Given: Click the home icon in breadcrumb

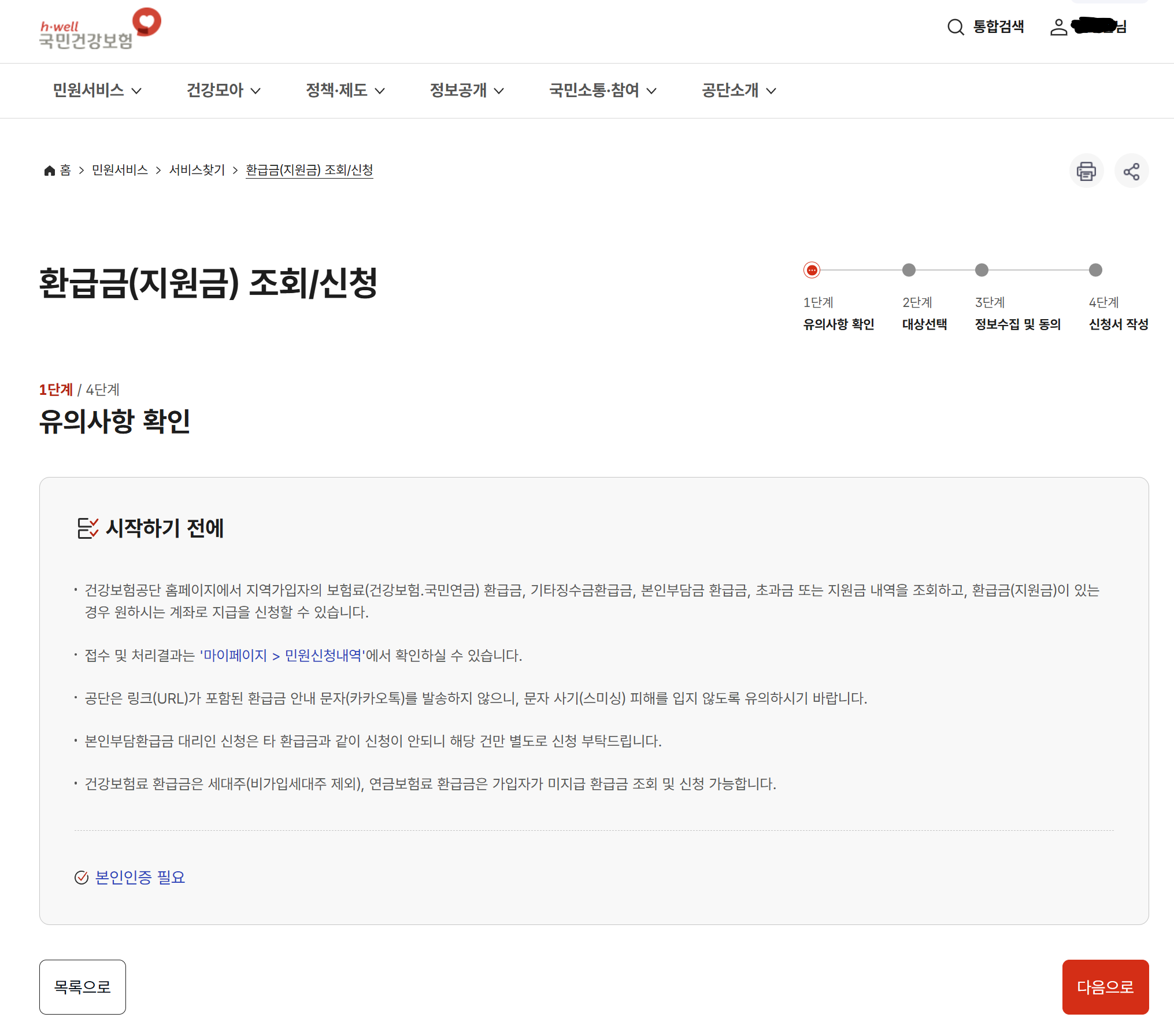Looking at the screenshot, I should [x=50, y=171].
